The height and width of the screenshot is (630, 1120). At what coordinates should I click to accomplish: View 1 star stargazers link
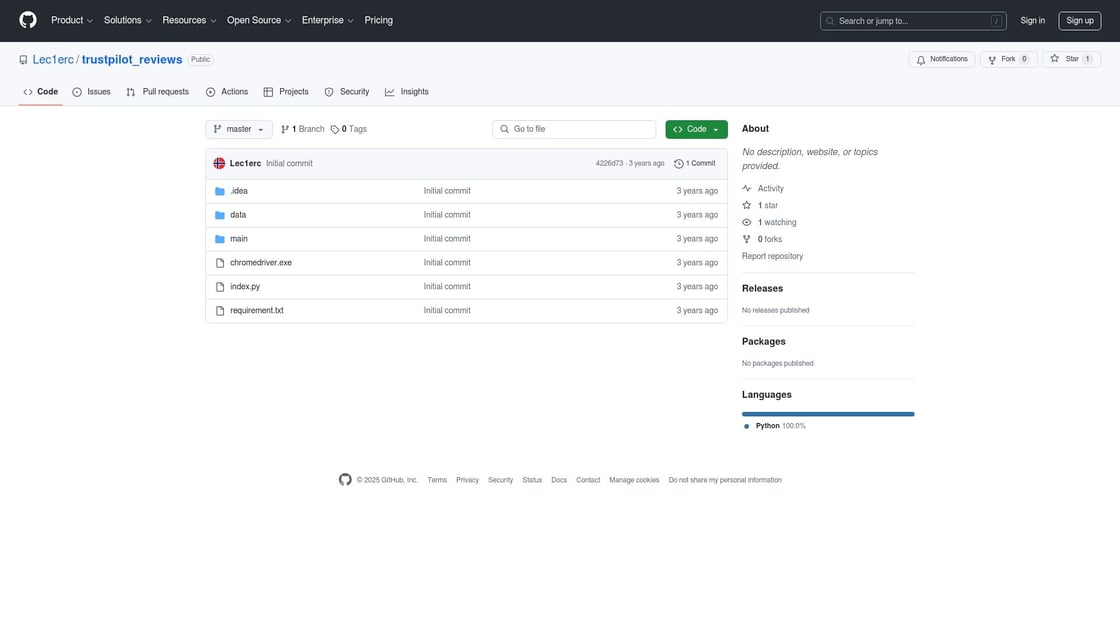tap(760, 206)
